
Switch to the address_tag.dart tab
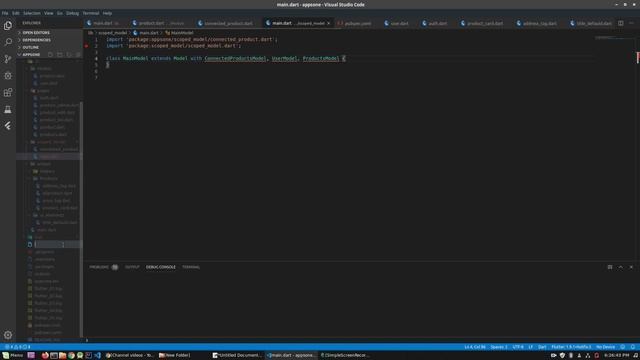[539, 23]
